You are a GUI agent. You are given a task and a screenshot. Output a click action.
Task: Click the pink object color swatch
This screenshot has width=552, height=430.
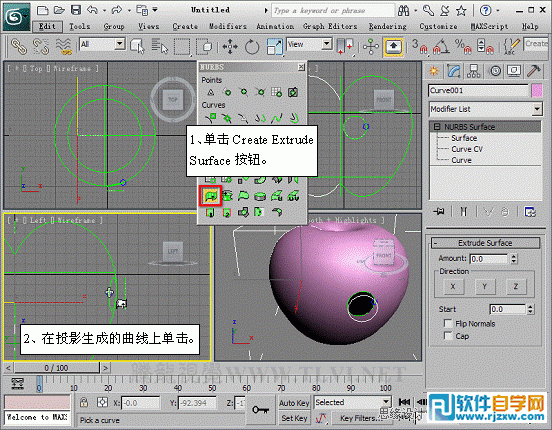[x=537, y=91]
